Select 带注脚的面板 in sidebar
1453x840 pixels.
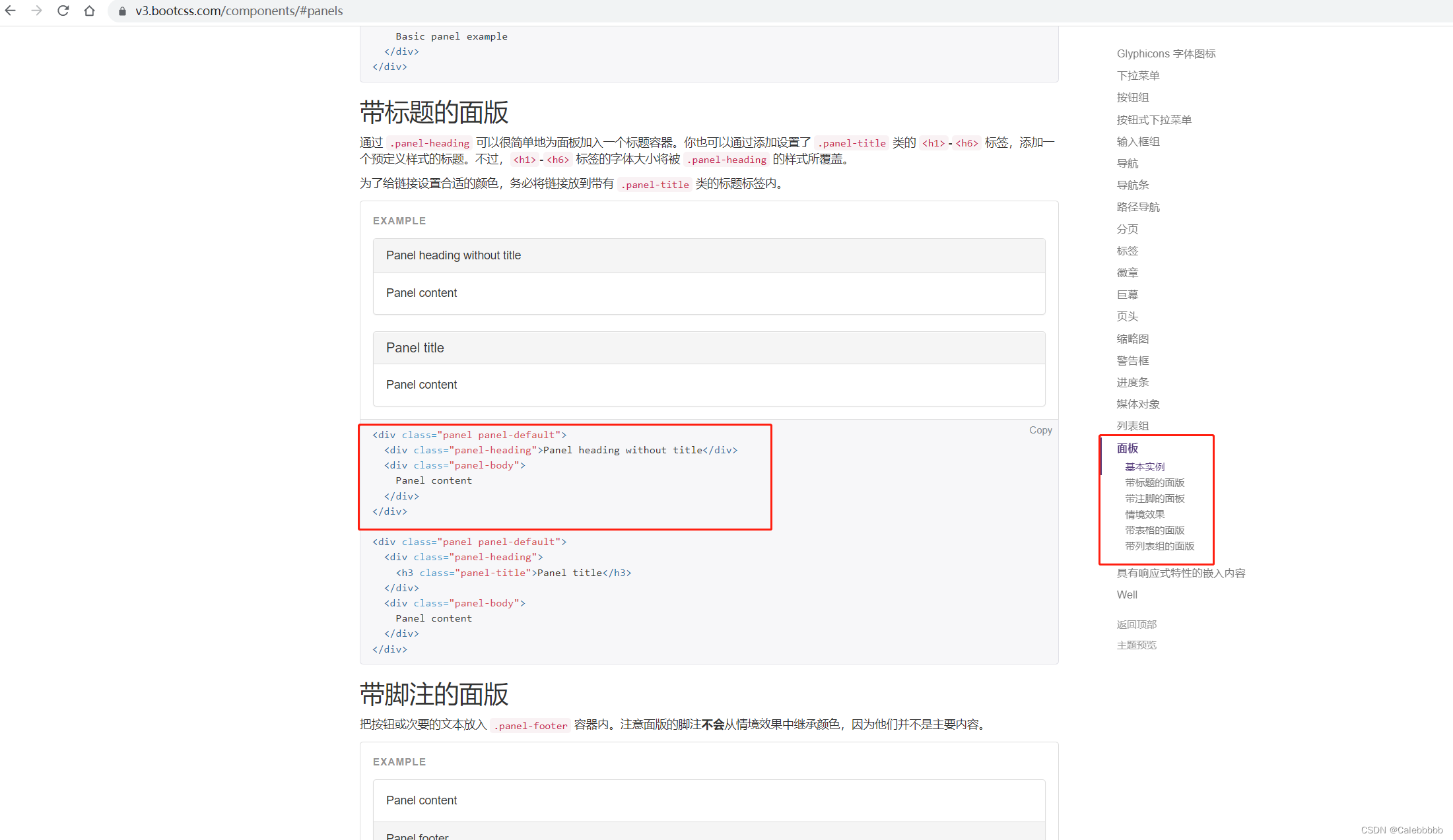[x=1155, y=498]
